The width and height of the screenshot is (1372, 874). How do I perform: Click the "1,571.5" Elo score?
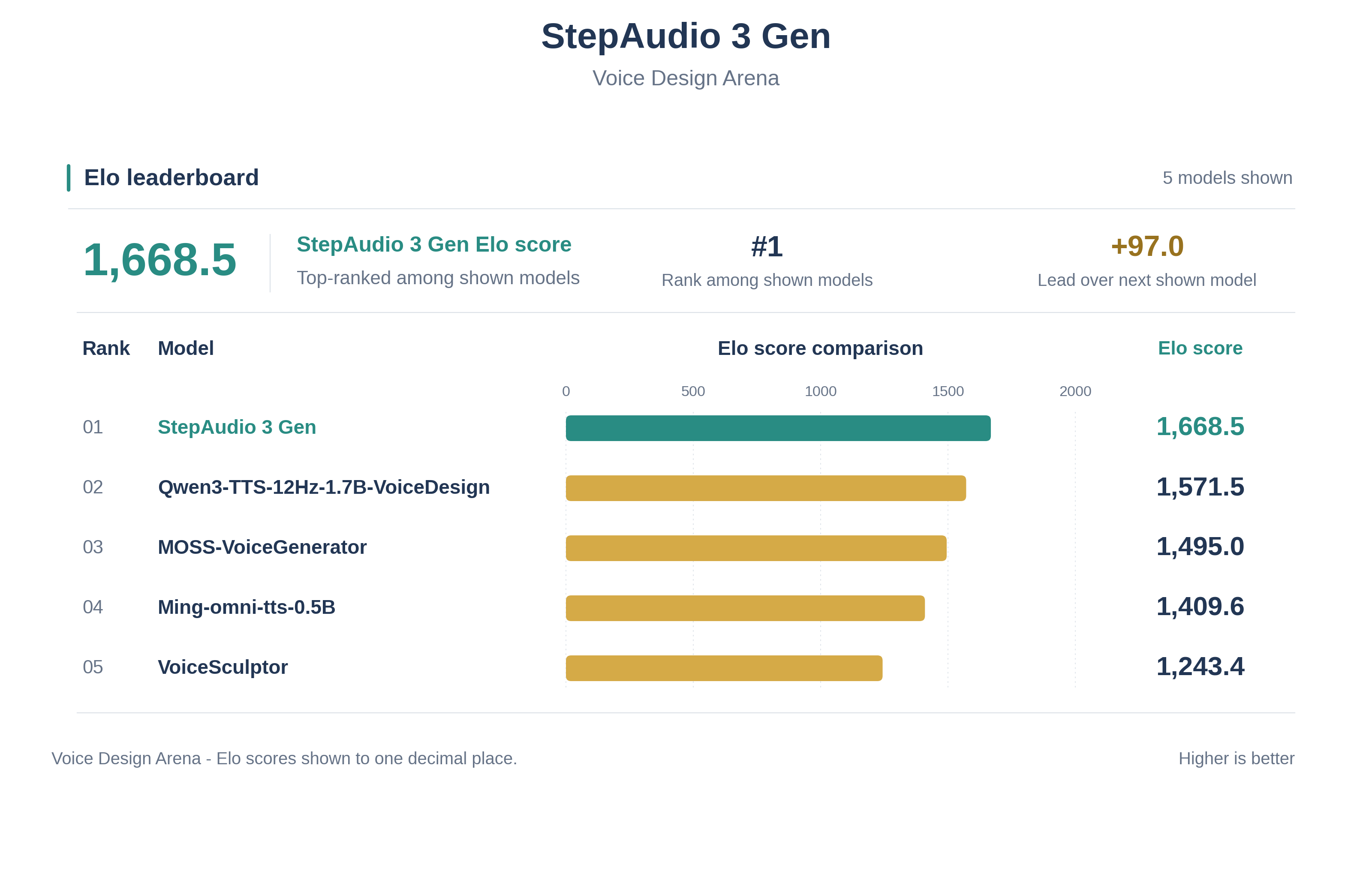coord(1200,487)
